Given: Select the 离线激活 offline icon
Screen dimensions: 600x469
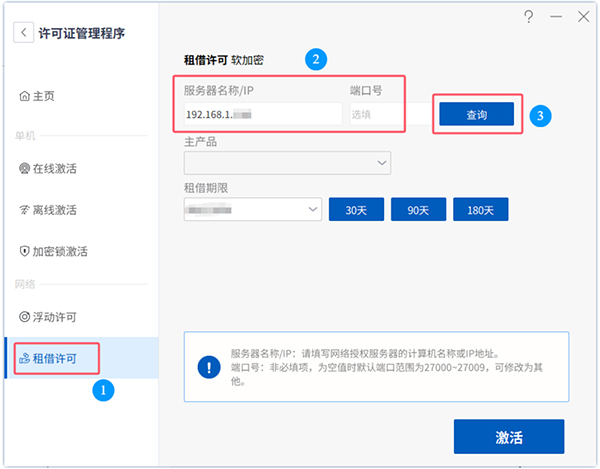Looking at the screenshot, I should tap(24, 210).
